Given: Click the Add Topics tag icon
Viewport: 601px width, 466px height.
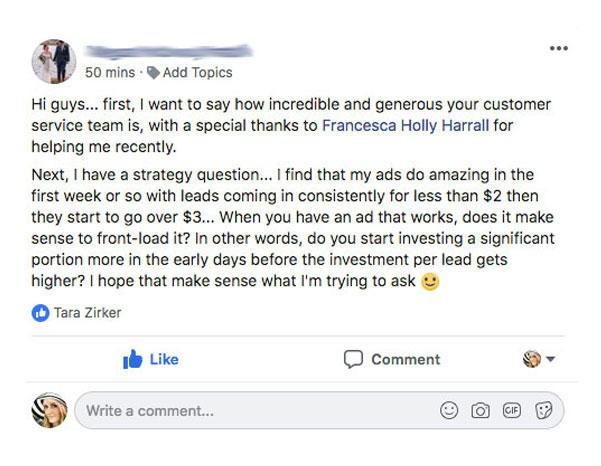Looking at the screenshot, I should pyautogui.click(x=153, y=72).
